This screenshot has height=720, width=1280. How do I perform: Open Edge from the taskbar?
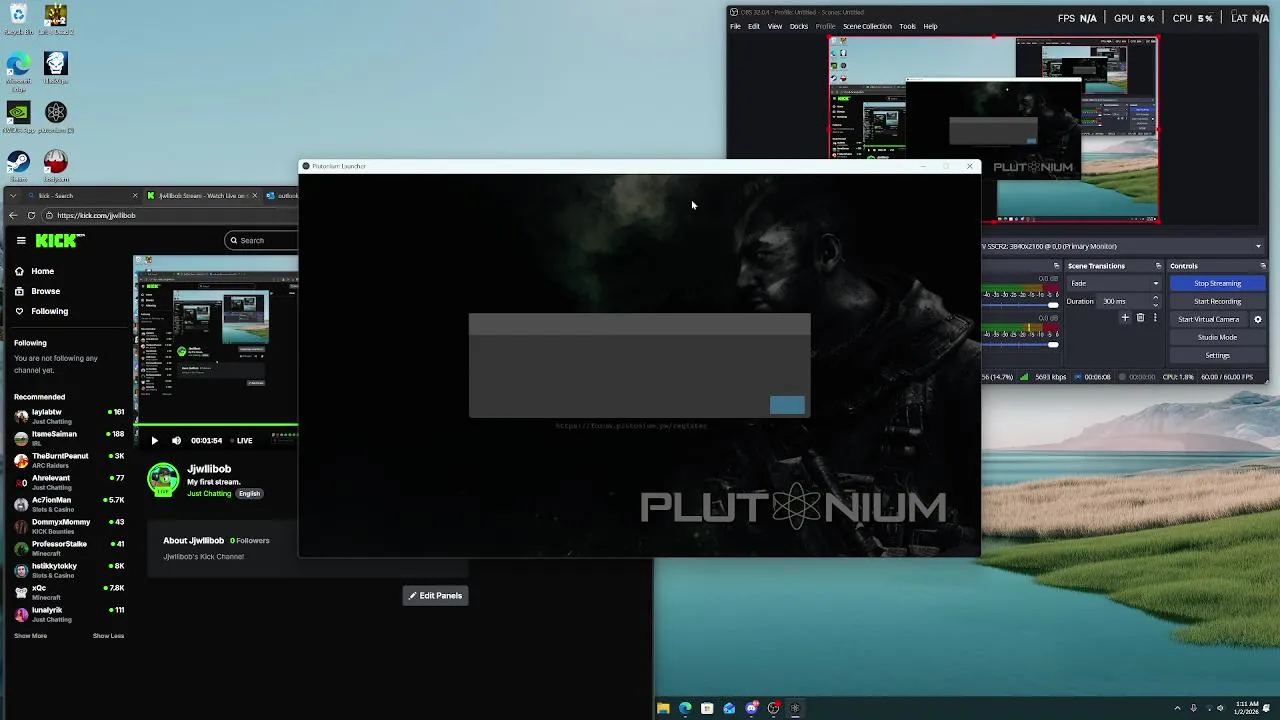pos(685,708)
